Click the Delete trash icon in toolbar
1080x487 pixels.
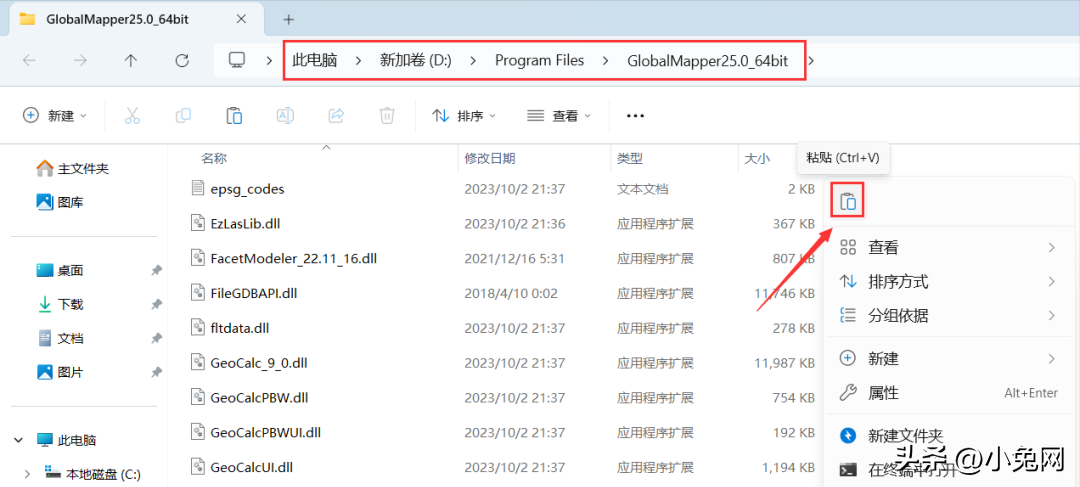[x=387, y=116]
